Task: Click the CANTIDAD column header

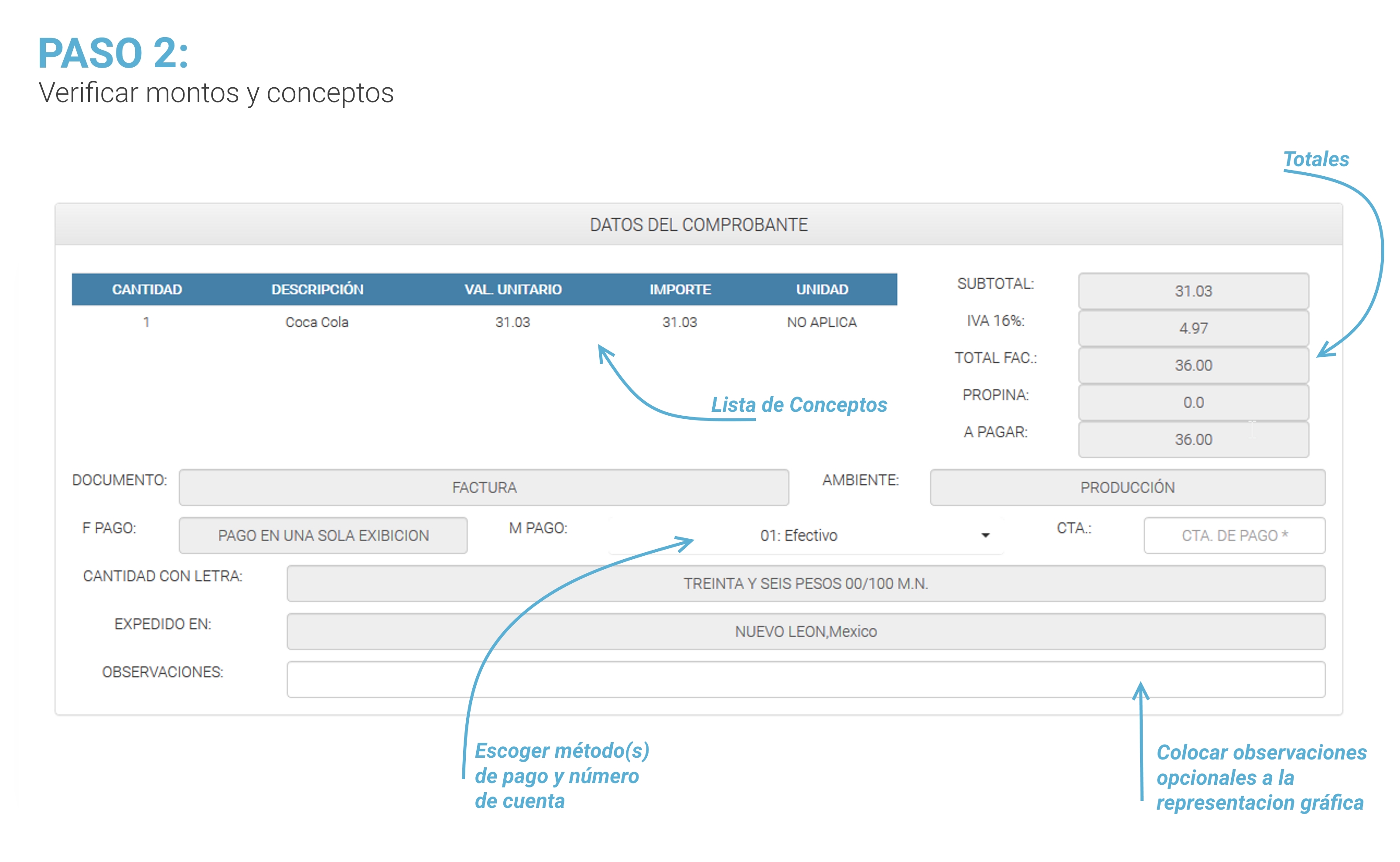Action: pyautogui.click(x=147, y=290)
